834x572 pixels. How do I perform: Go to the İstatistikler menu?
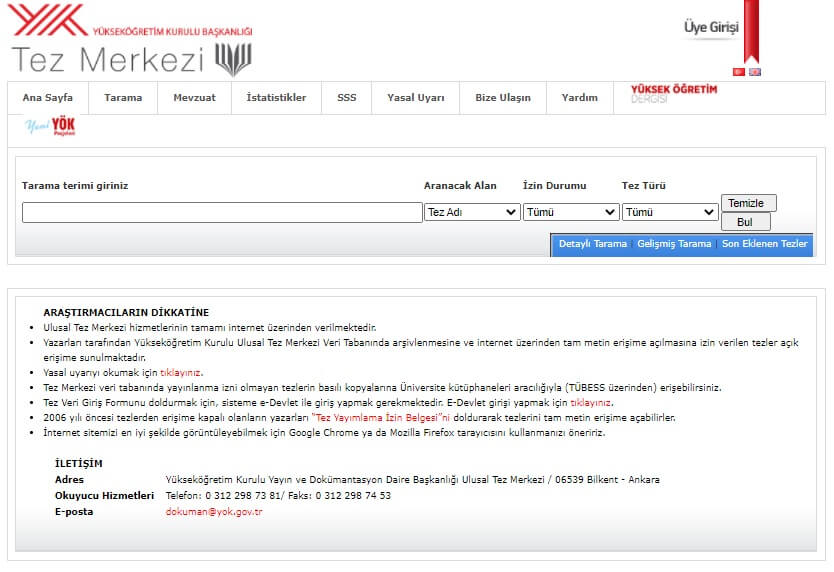[x=276, y=98]
